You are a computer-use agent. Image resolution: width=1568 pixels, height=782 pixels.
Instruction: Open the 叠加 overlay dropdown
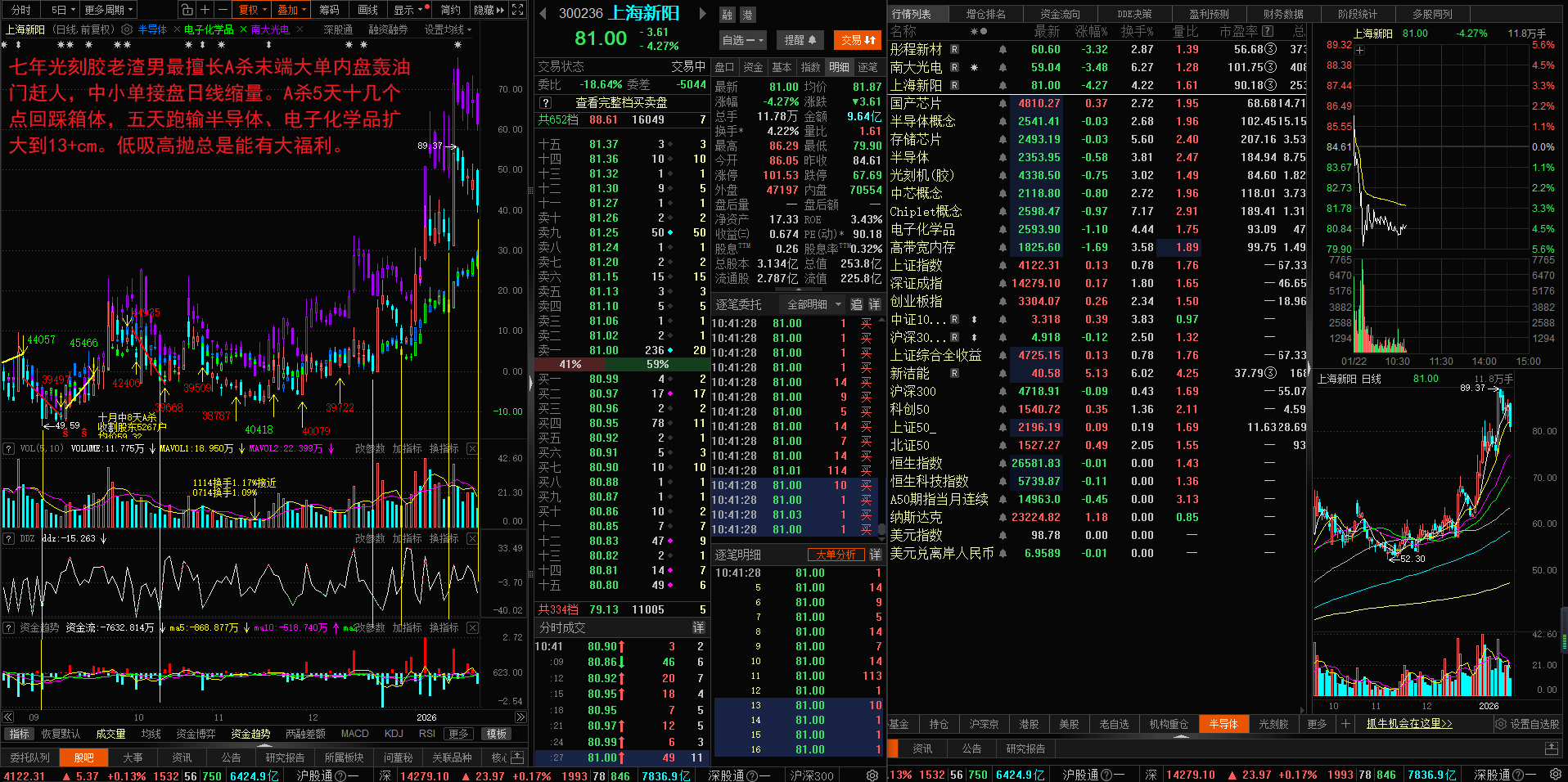[291, 10]
